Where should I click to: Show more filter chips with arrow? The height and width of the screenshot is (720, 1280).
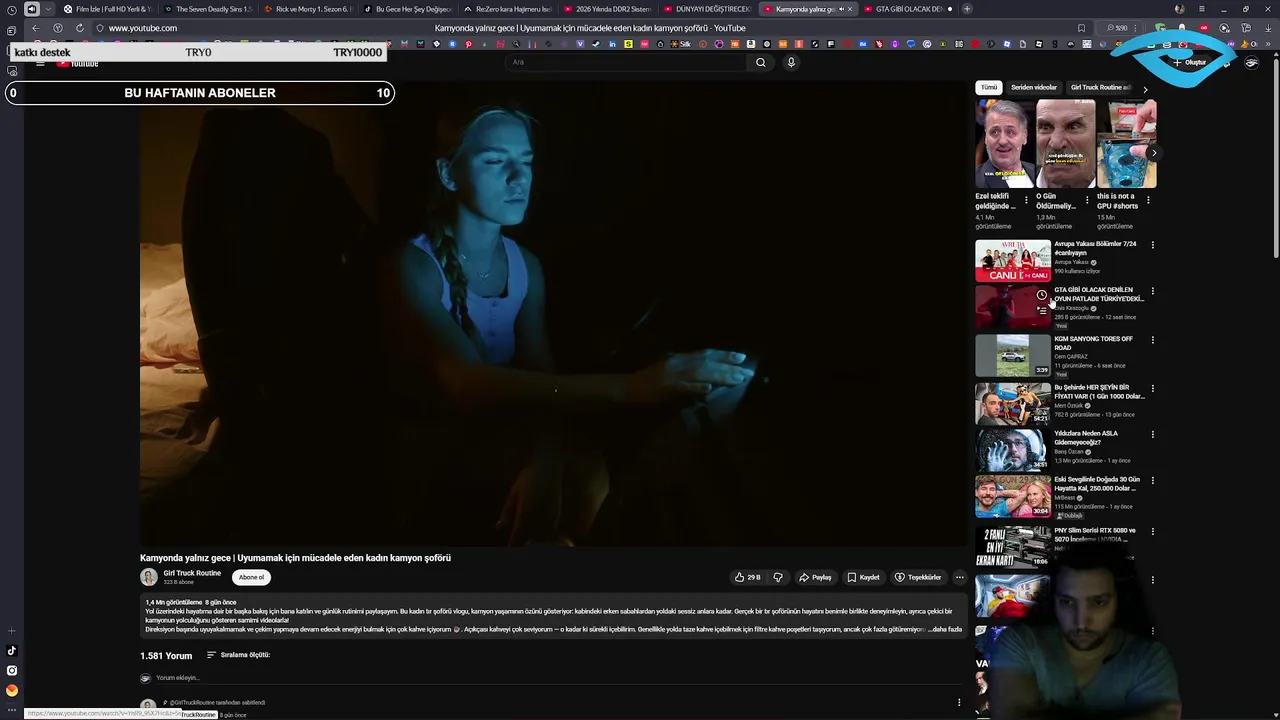click(x=1145, y=89)
